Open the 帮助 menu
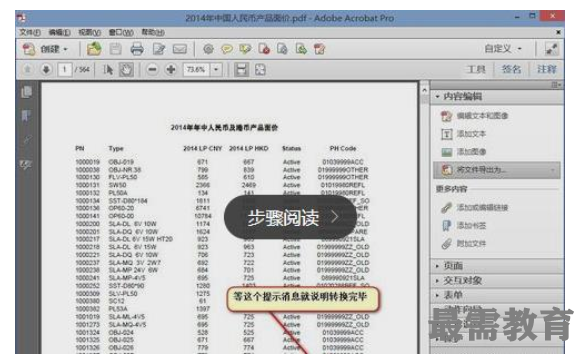 pyautogui.click(x=153, y=33)
